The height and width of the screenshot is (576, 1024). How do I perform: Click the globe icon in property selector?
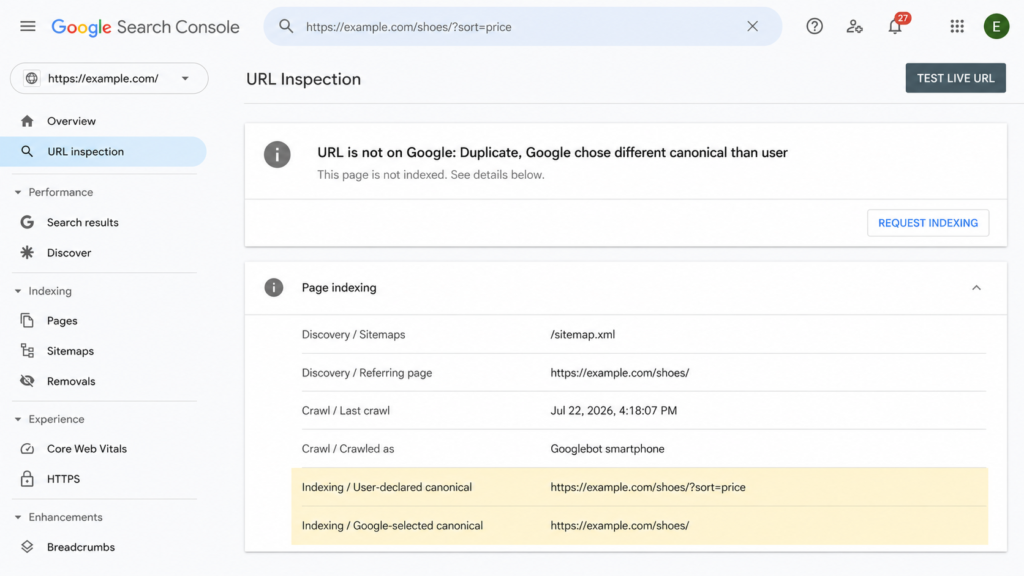click(31, 78)
